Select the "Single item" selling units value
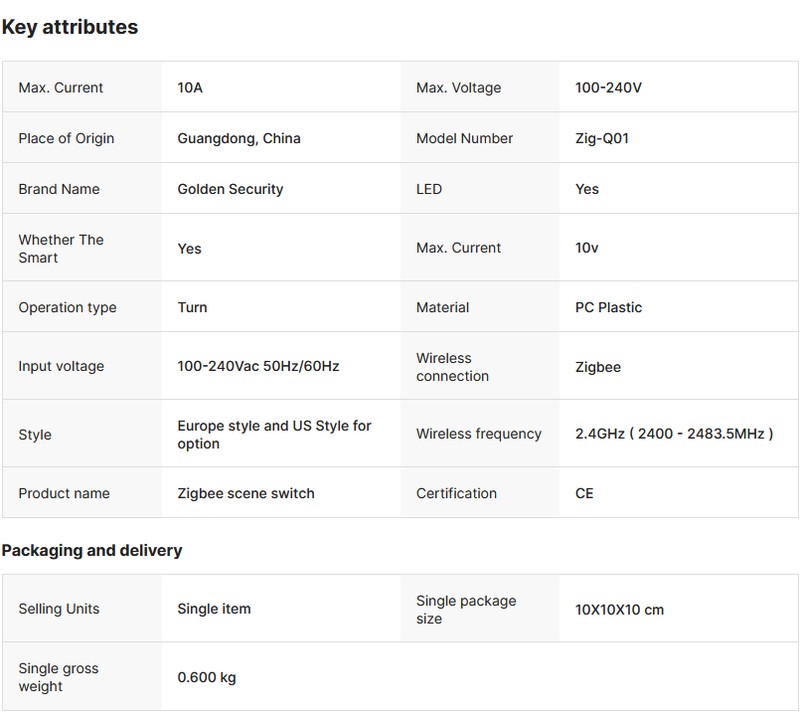The width and height of the screenshot is (800, 716). coord(214,609)
